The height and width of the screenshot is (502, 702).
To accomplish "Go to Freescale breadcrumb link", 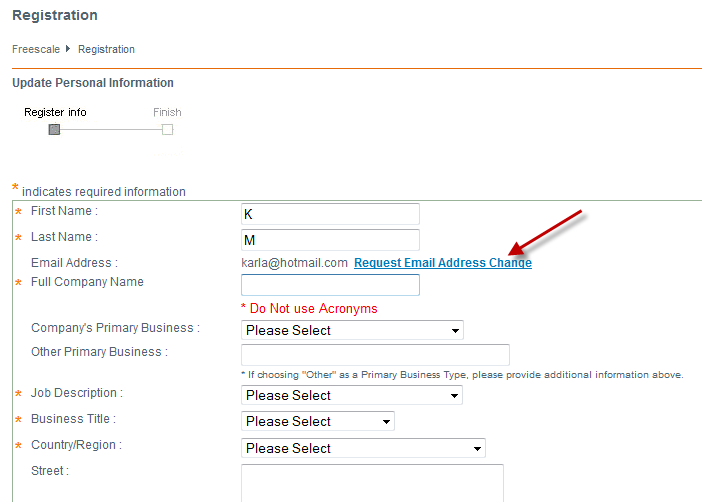I will click(36, 49).
